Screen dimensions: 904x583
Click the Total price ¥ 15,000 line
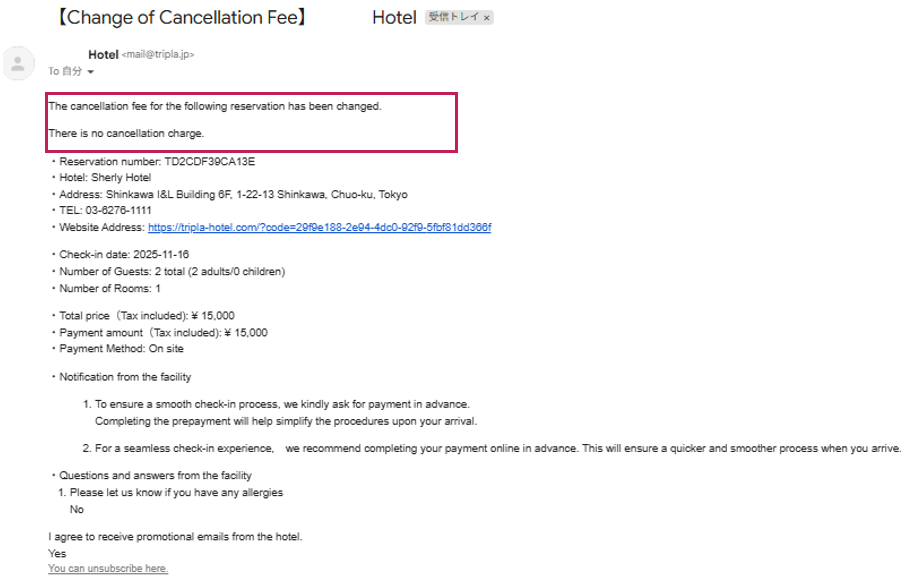tap(146, 316)
